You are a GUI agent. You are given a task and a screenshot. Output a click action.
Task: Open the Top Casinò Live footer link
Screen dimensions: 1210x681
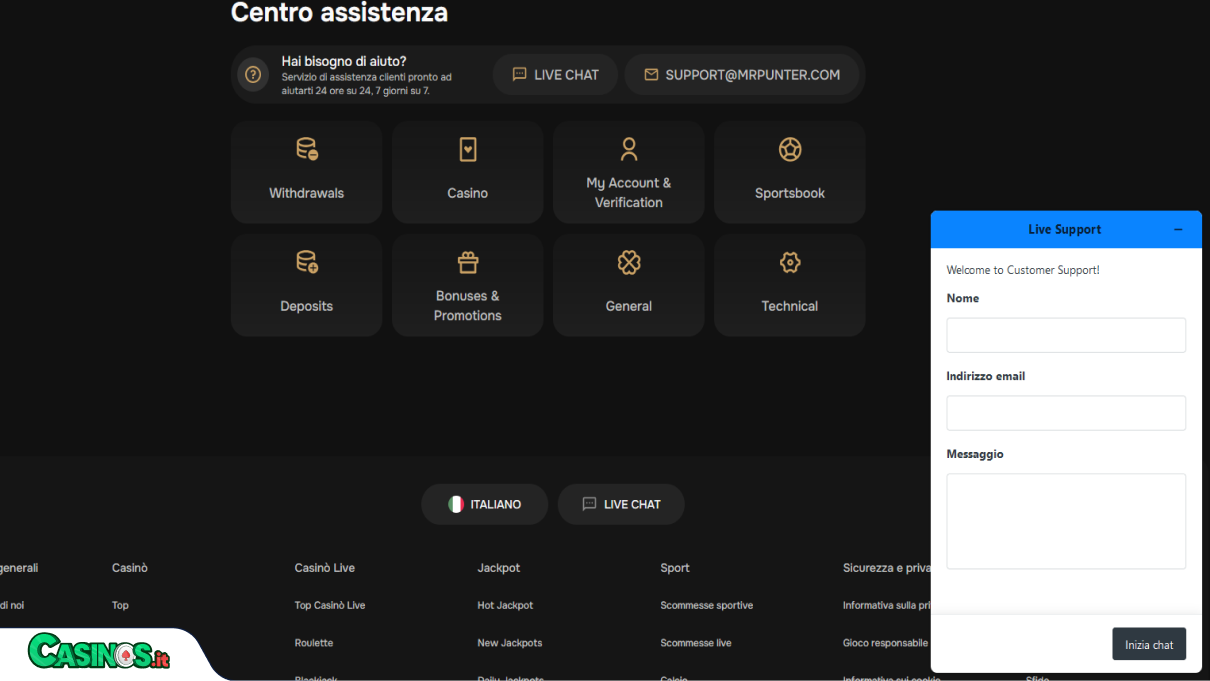point(330,605)
